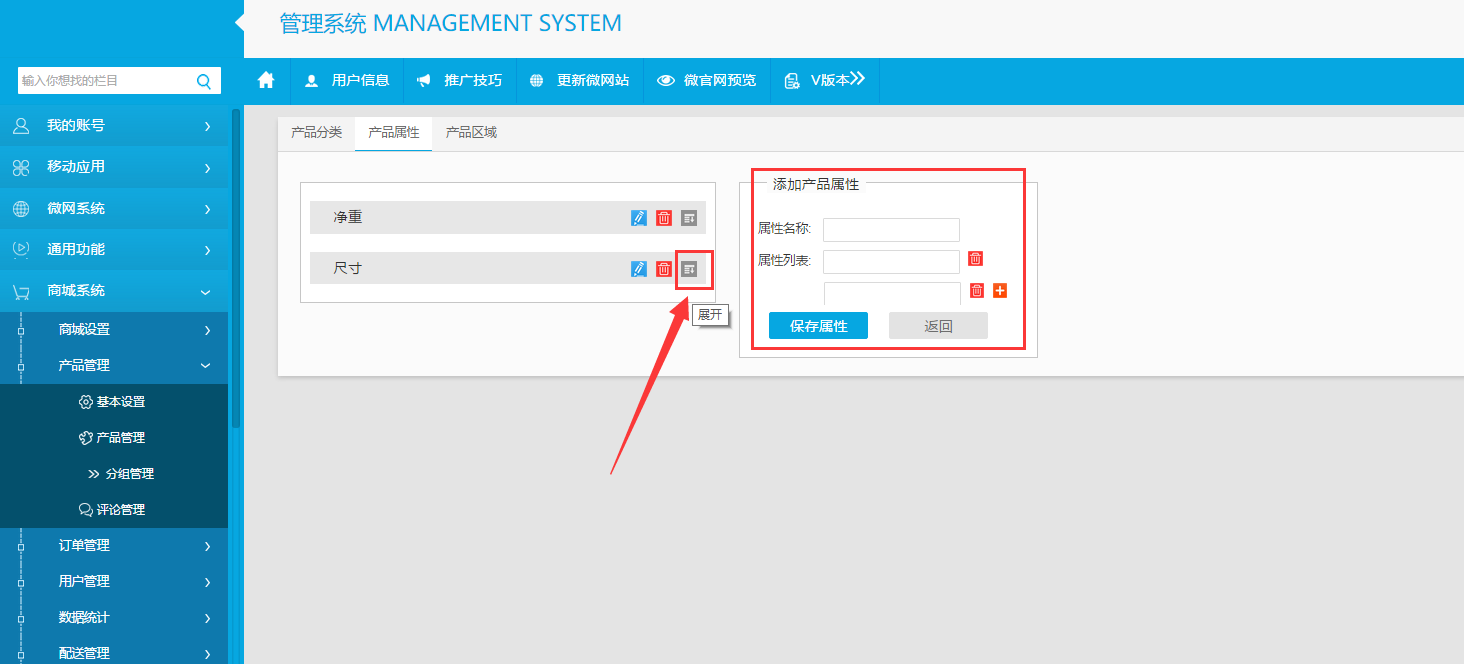
Task: Expand the V版本 menu arrows
Action: click(x=857, y=80)
